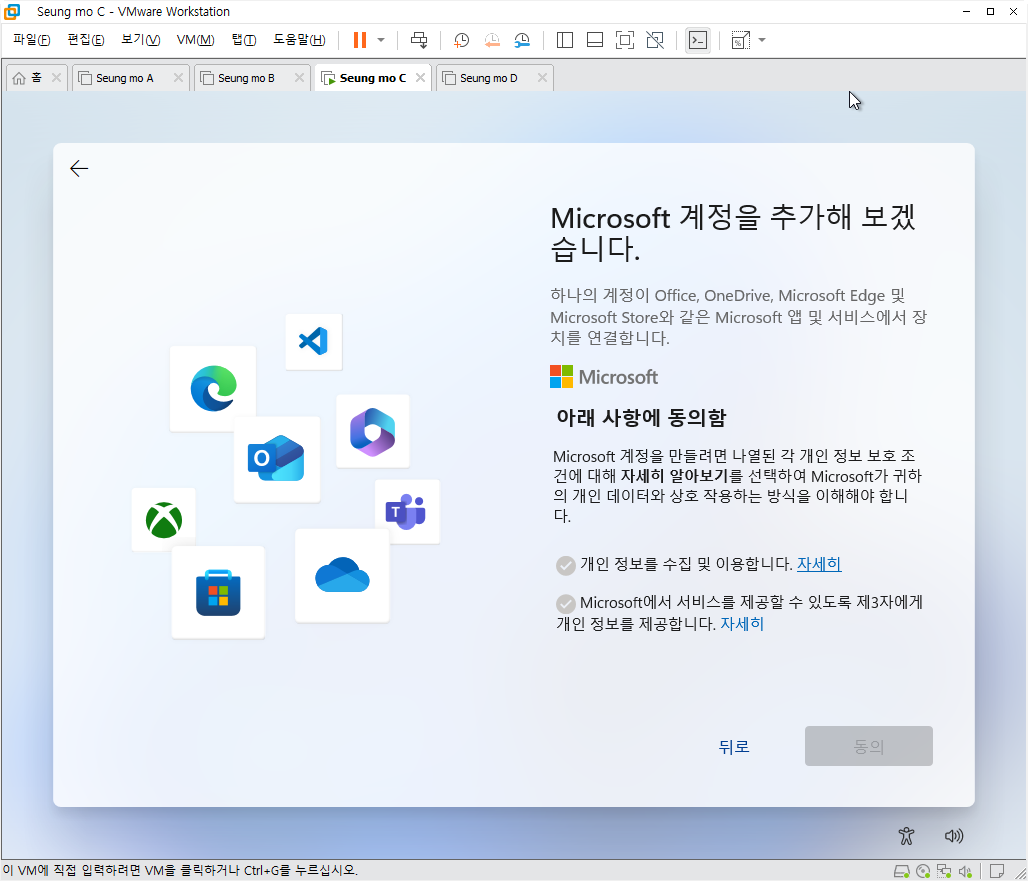Toggle the console view toolbar button
The width and height of the screenshot is (1028, 881).
(698, 41)
